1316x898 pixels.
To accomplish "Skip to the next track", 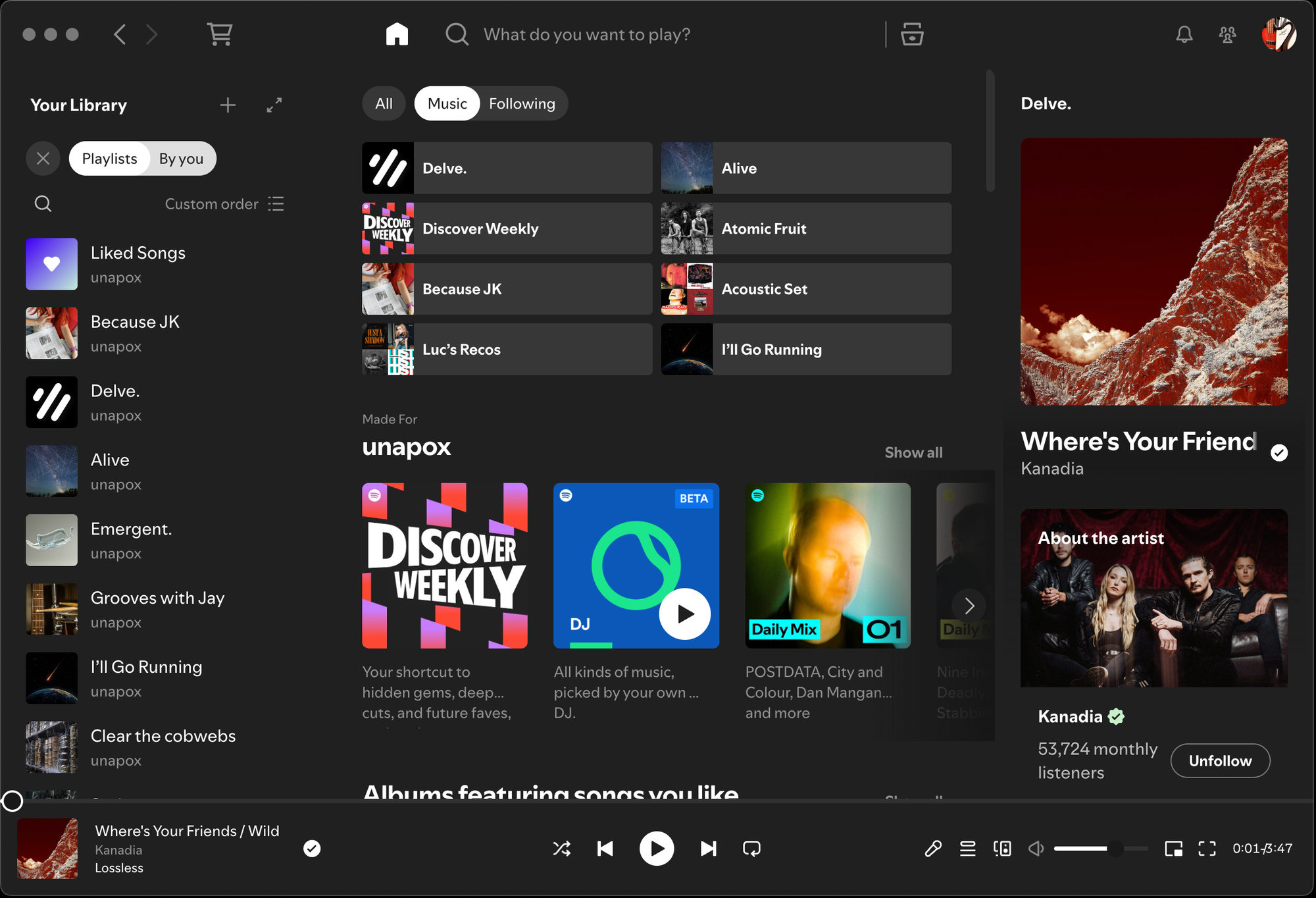I will click(x=708, y=849).
